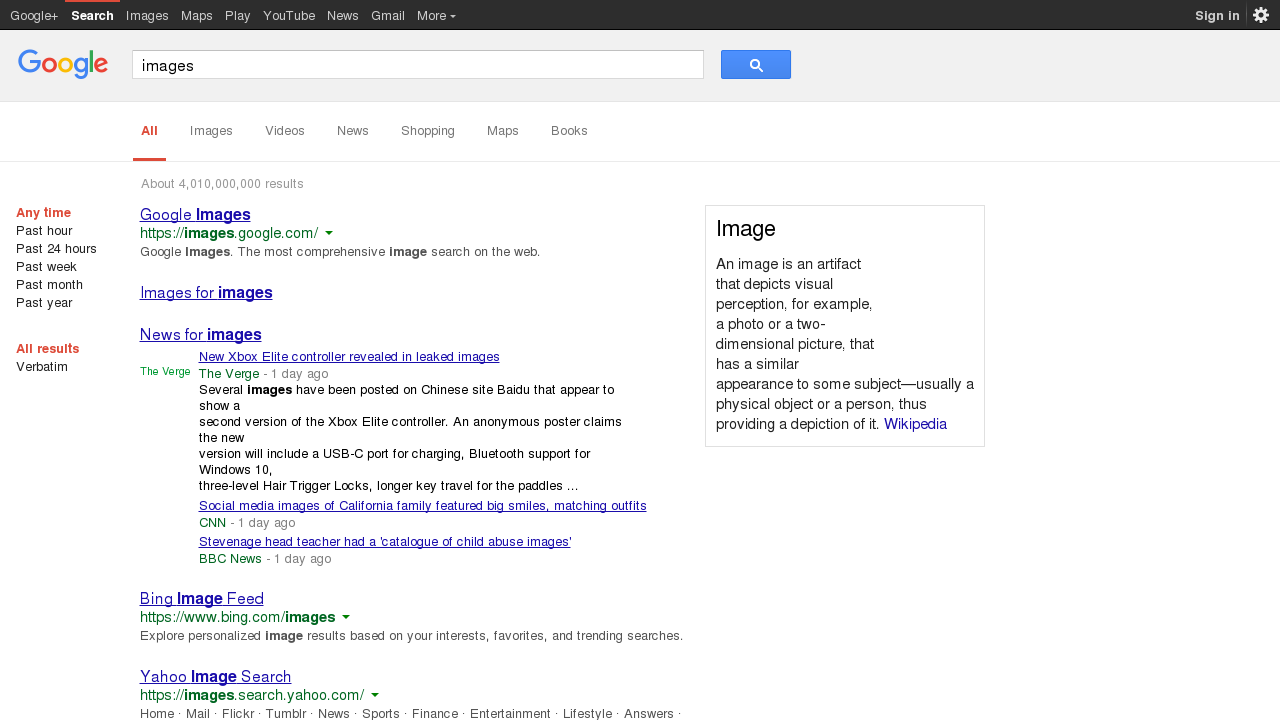Filter results to Past hour
Viewport: 1280px width, 720px height.
pos(44,231)
